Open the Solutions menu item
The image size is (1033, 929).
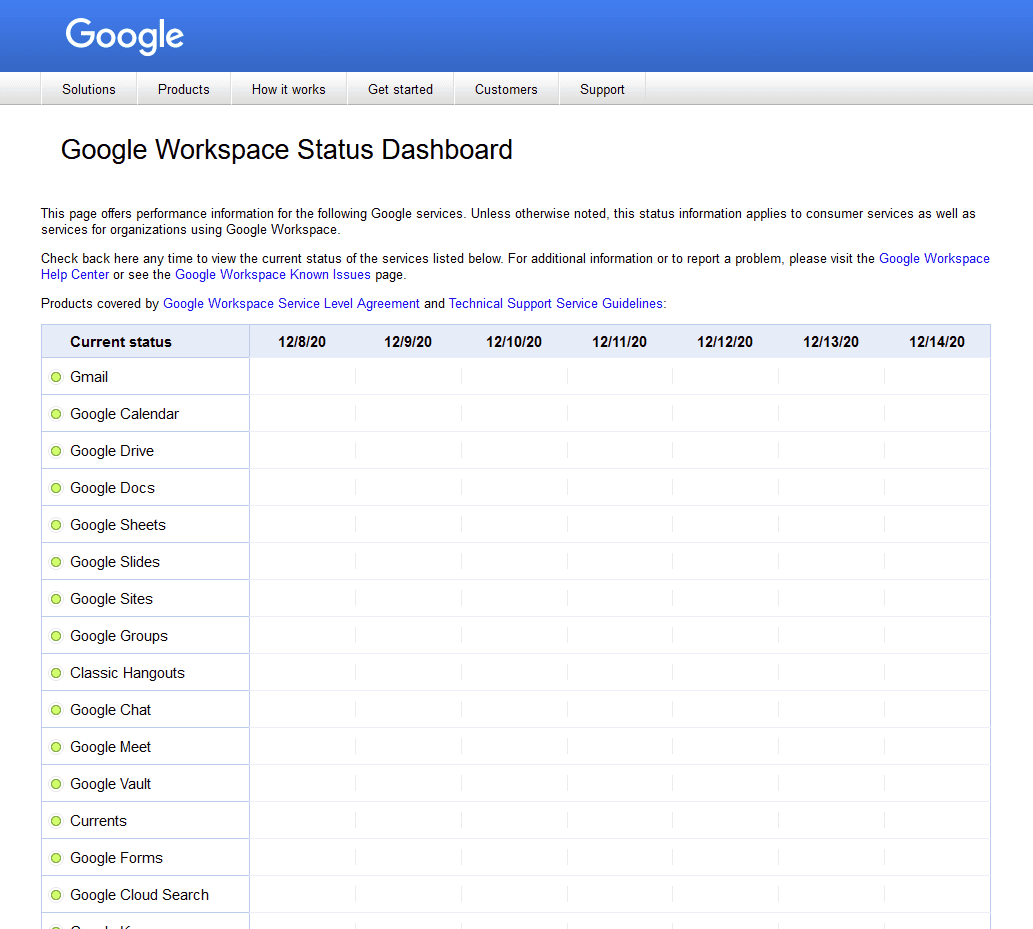tap(89, 89)
